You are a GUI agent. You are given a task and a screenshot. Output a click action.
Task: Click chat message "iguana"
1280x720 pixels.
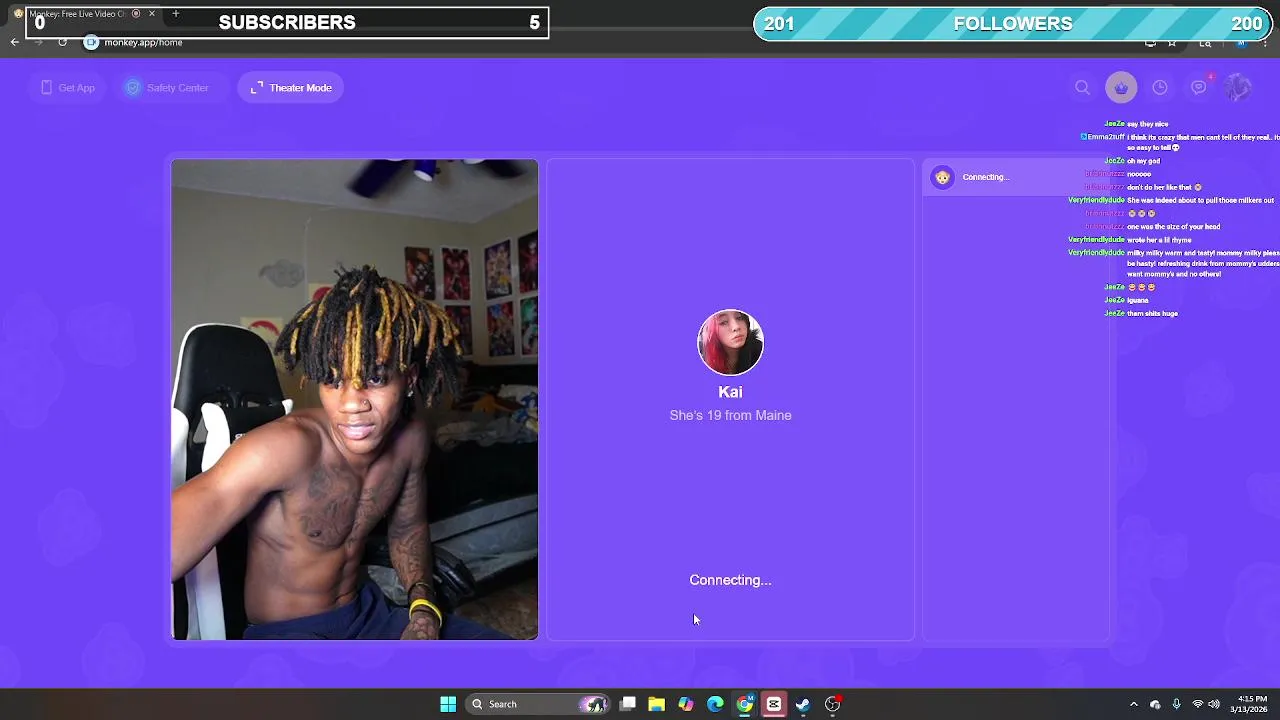(1138, 300)
